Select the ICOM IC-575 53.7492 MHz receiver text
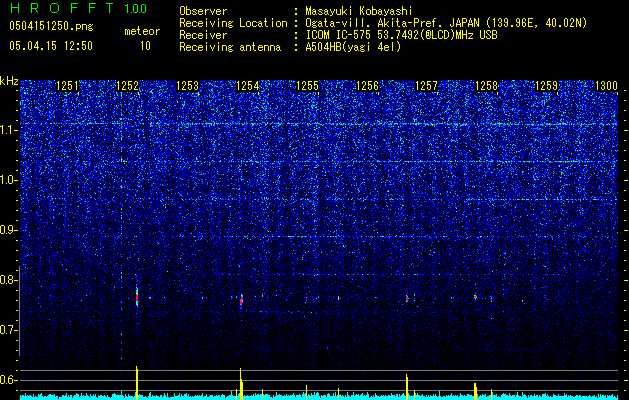The width and height of the screenshot is (629, 400). click(401, 35)
